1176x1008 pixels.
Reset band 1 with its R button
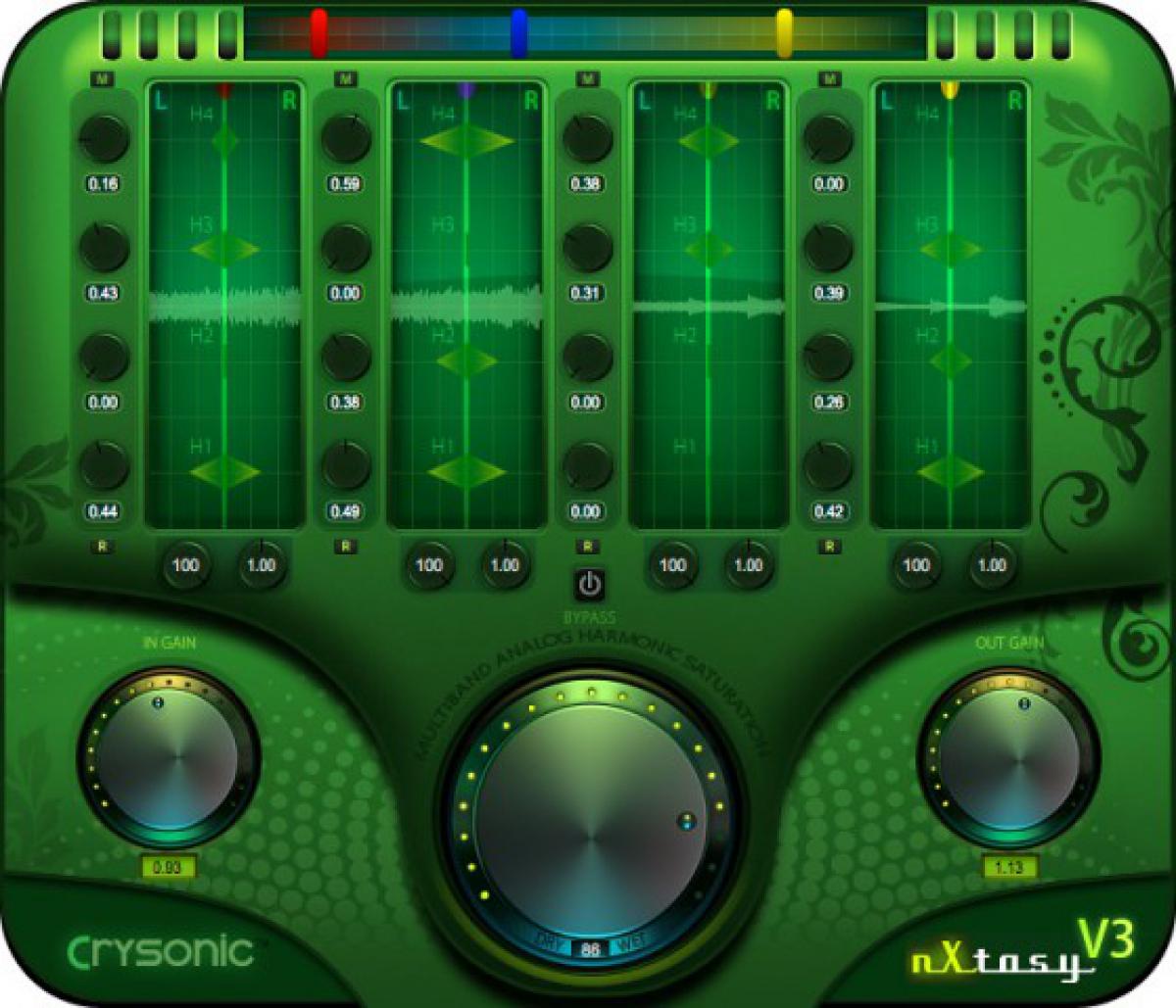103,547
